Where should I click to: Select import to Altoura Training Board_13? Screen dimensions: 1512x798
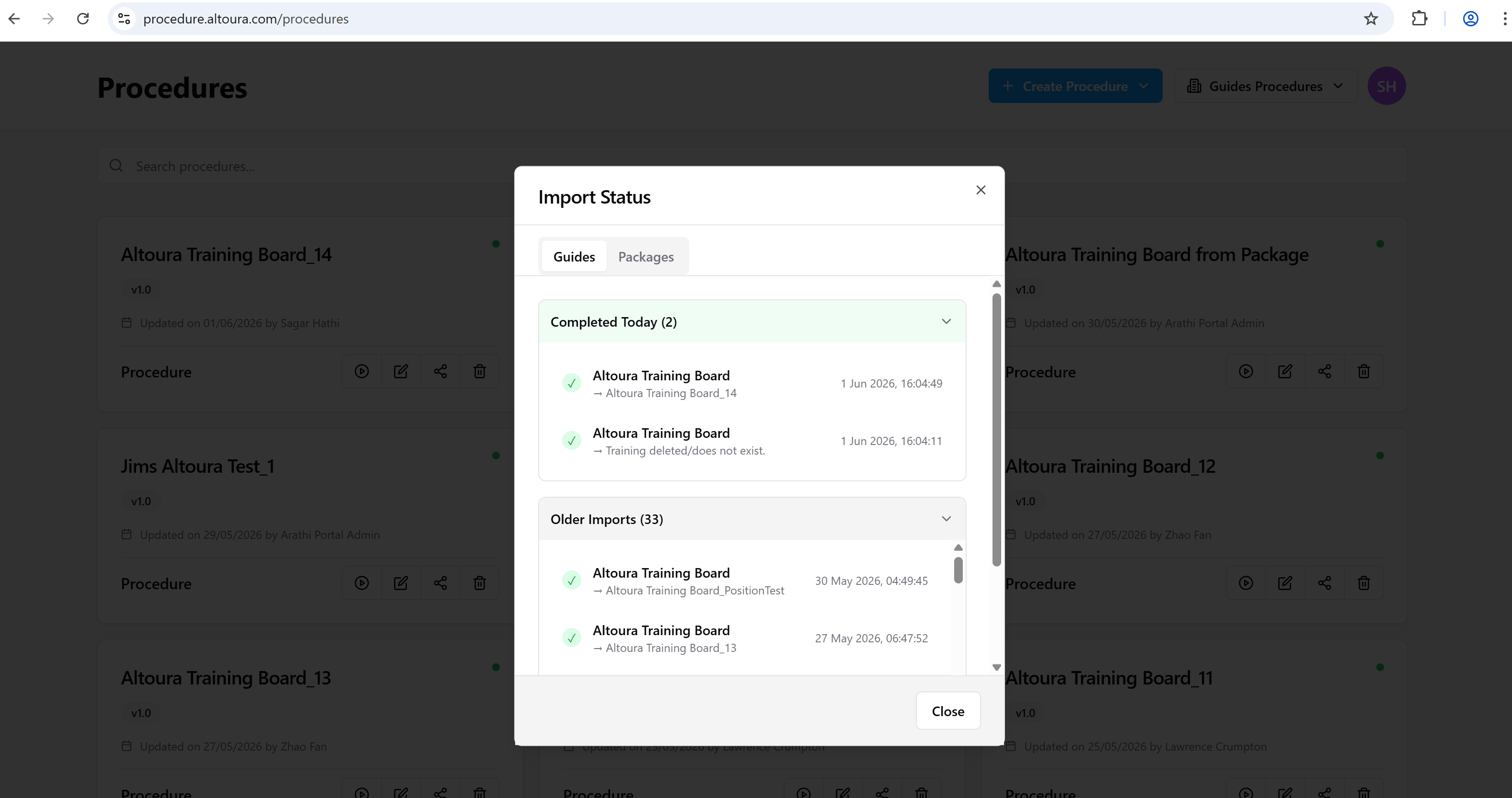(745, 638)
